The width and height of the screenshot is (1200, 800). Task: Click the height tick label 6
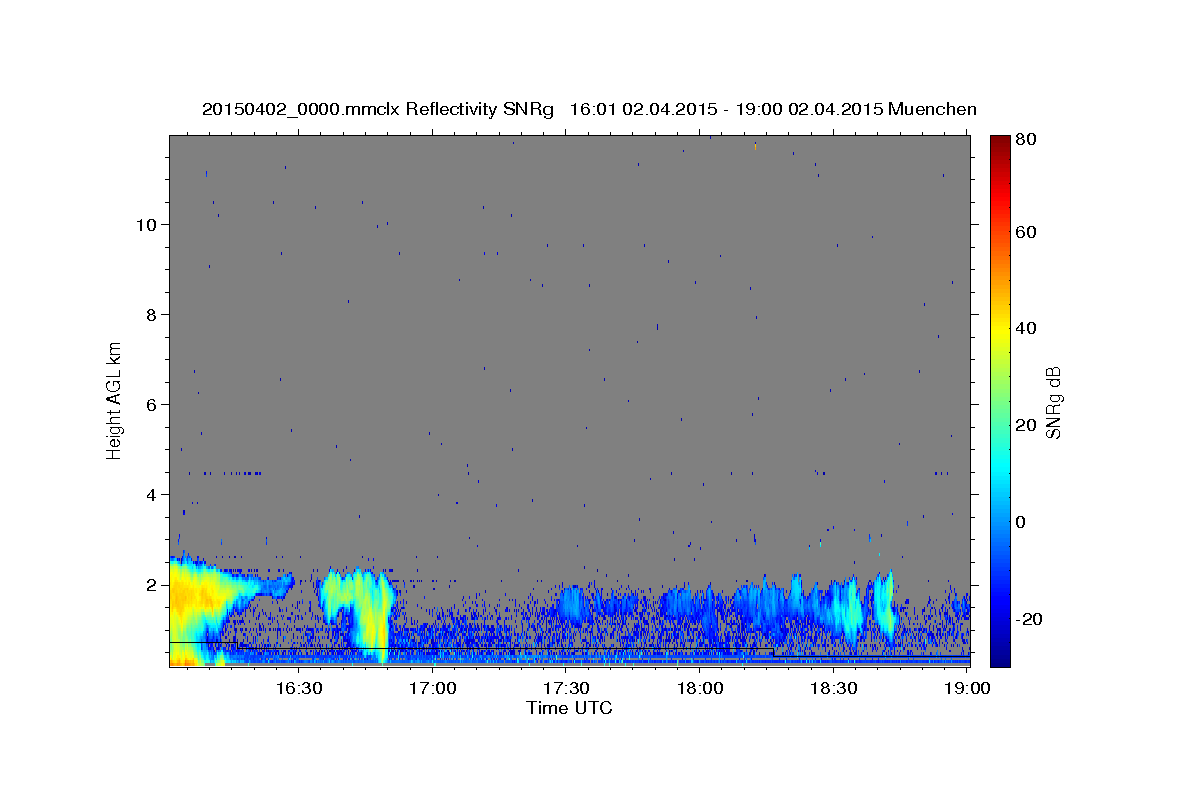[151, 404]
